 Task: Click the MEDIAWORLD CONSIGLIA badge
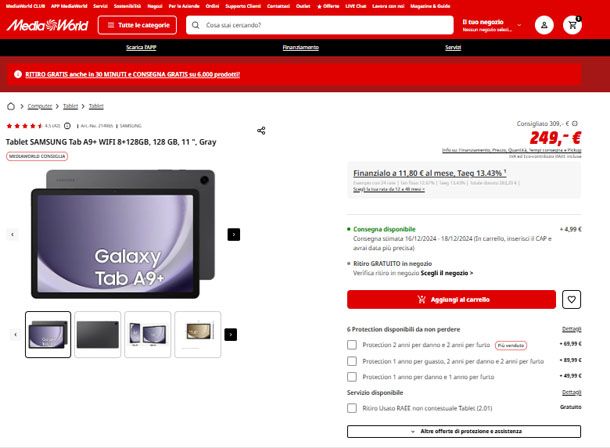pyautogui.click(x=37, y=156)
